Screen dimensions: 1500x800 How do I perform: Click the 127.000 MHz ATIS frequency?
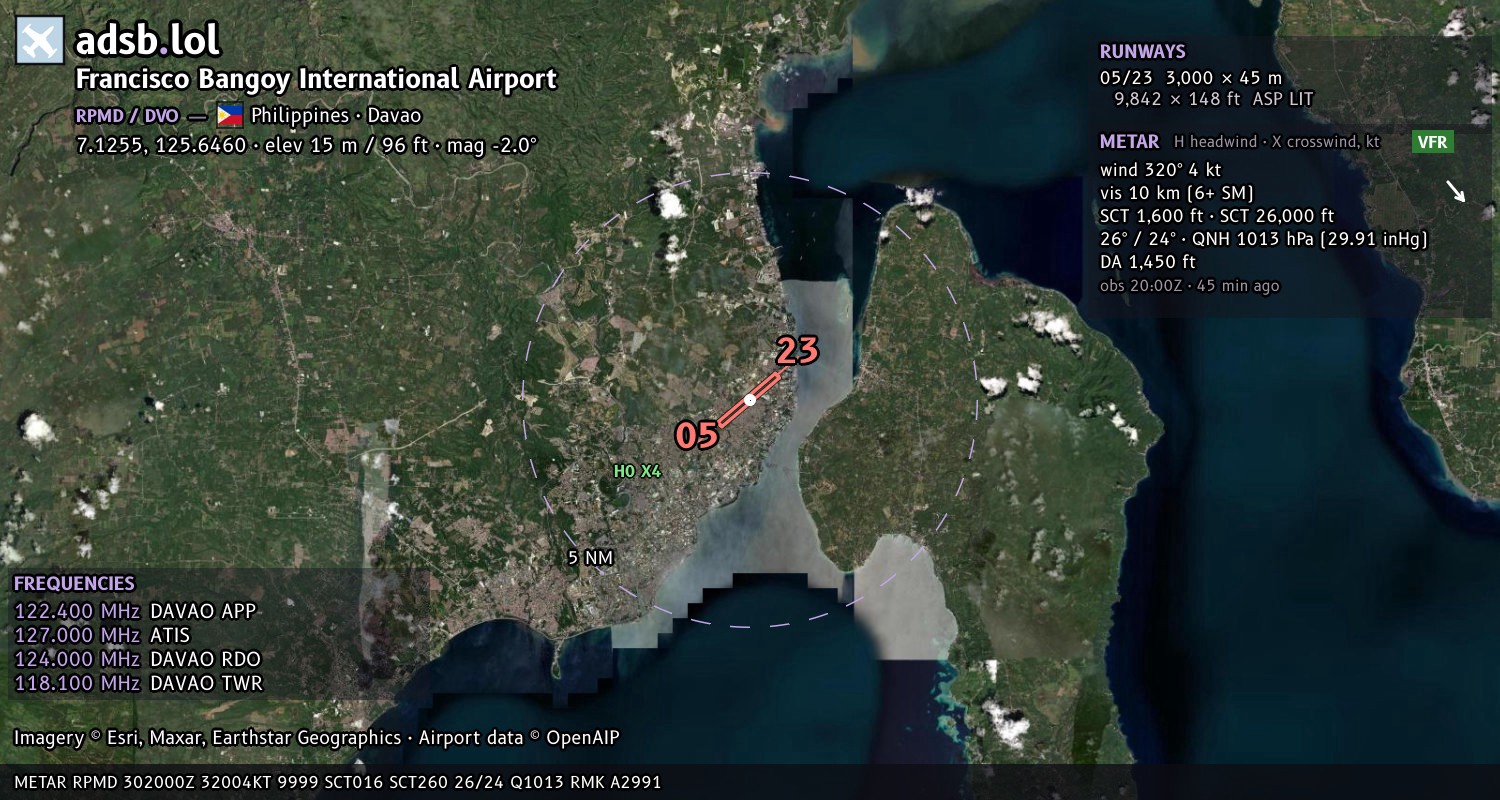[x=101, y=635]
